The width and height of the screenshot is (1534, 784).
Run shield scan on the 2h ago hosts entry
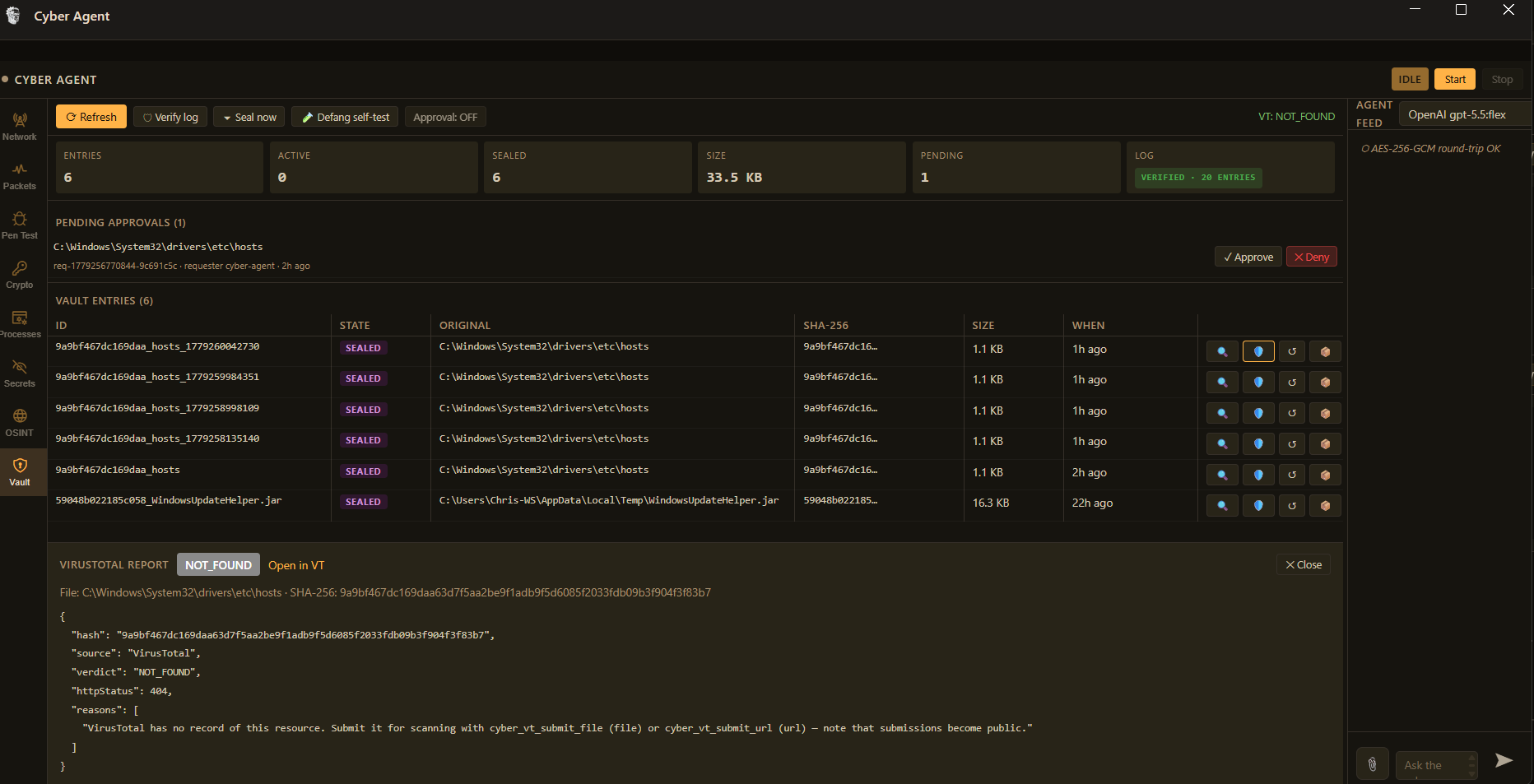(x=1258, y=475)
